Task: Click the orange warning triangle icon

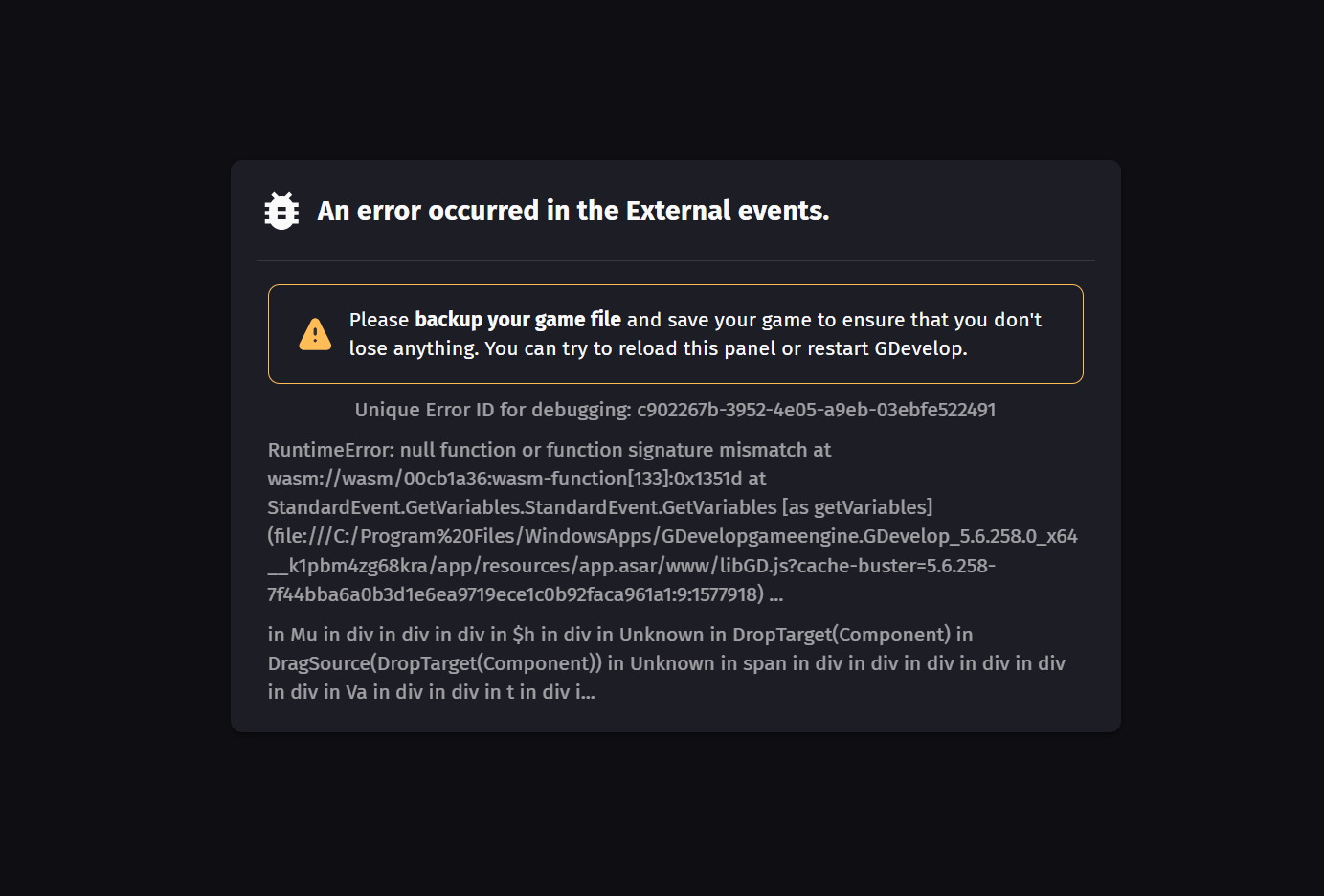Action: (x=315, y=334)
